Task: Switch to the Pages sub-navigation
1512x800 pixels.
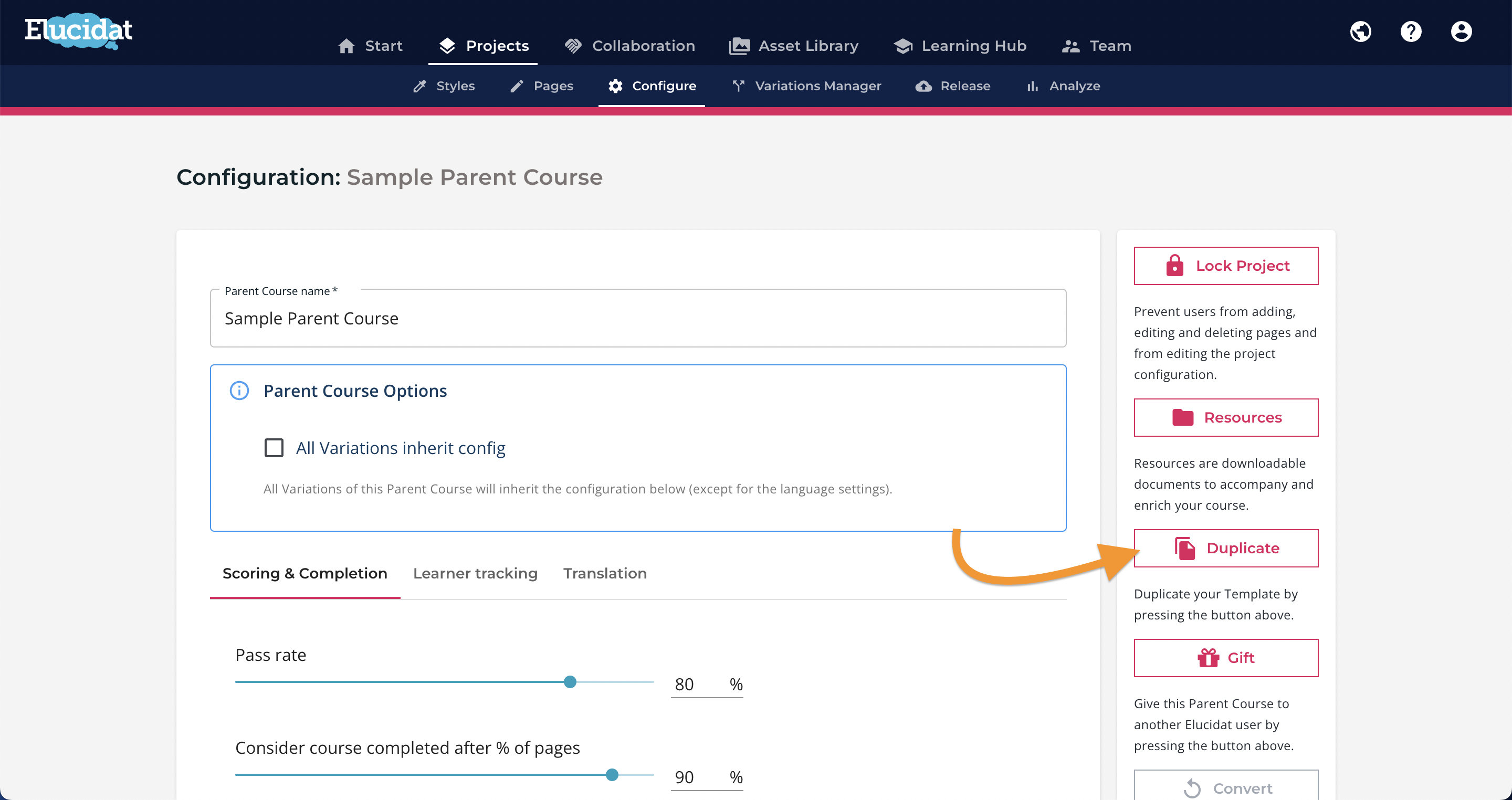Action: pyautogui.click(x=541, y=86)
